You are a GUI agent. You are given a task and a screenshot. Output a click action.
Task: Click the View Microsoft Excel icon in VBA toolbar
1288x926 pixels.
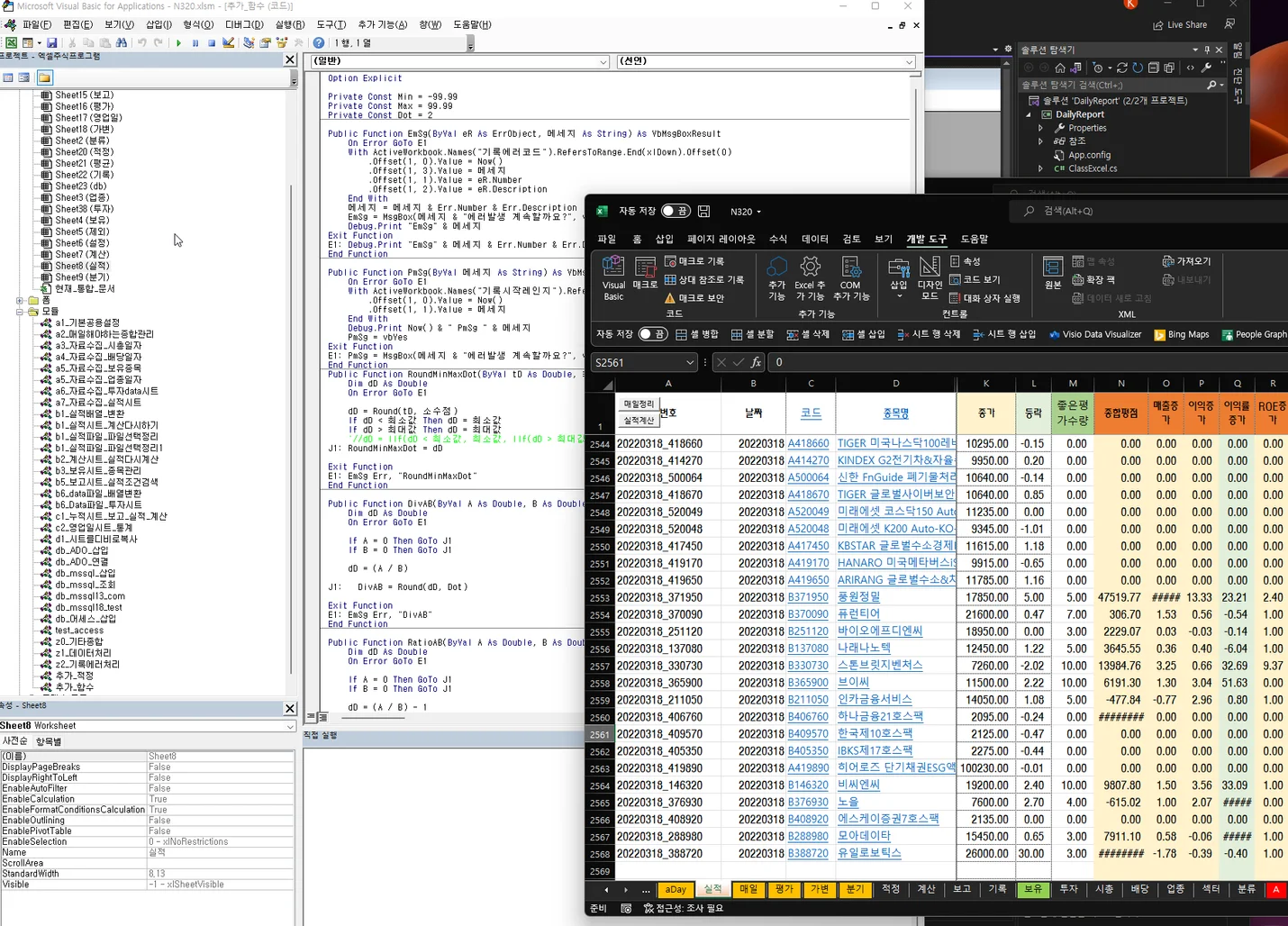coord(11,42)
